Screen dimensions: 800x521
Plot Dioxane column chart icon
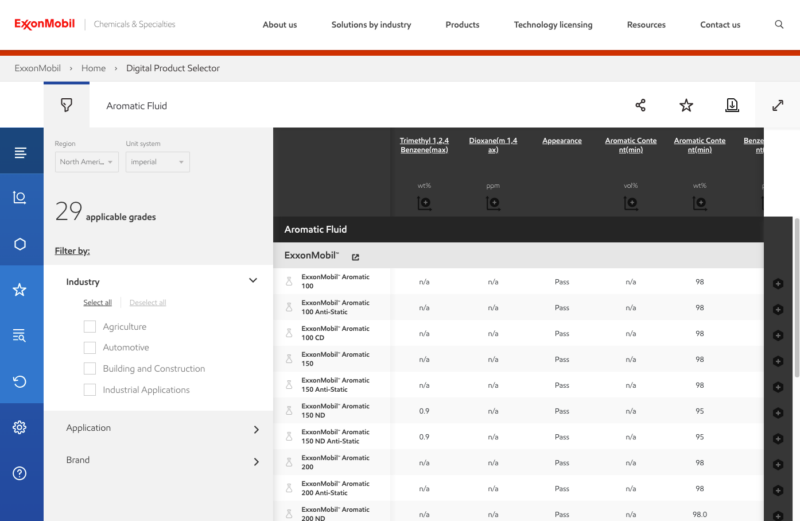click(493, 203)
